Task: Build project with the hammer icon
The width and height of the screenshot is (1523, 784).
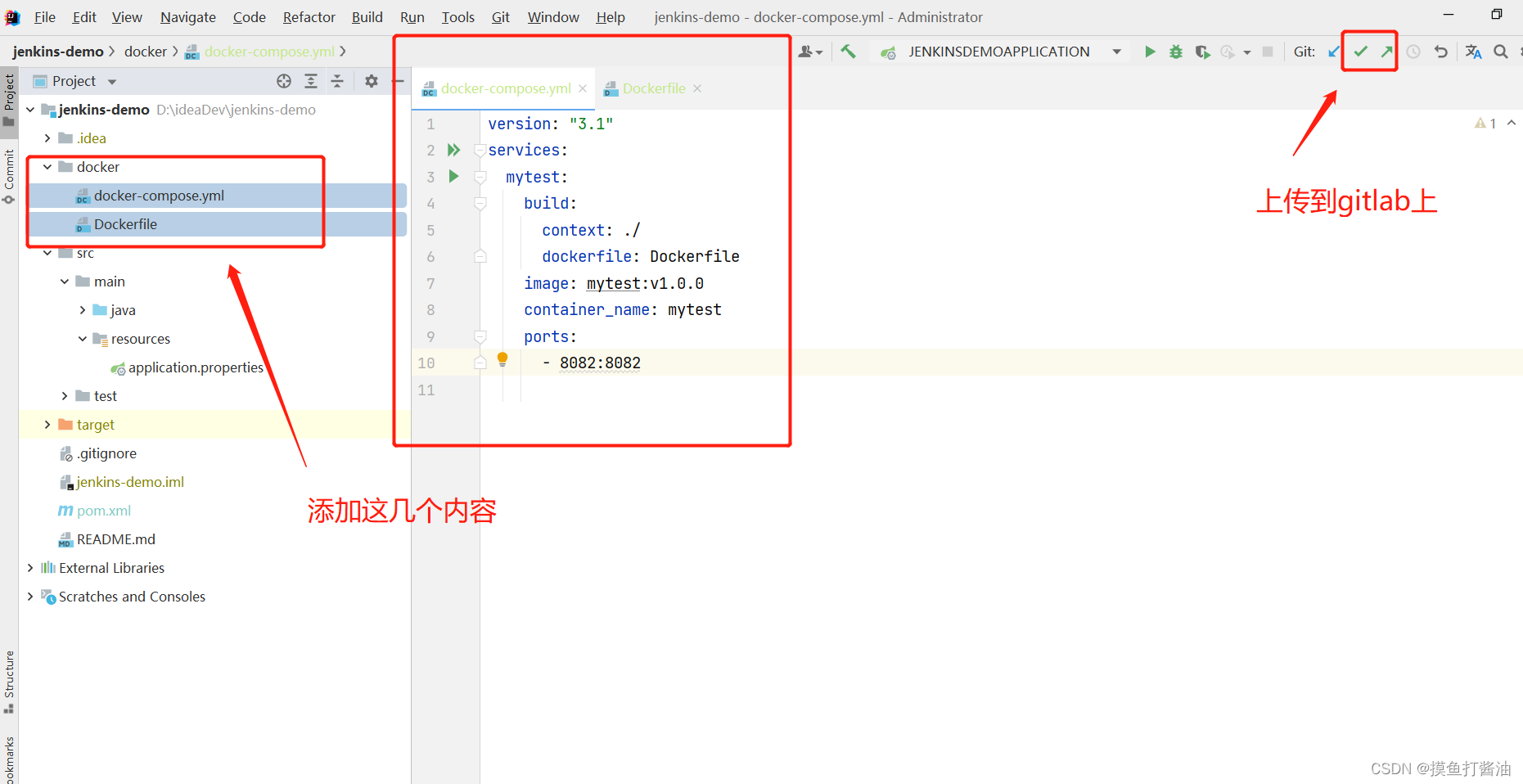Action: pos(848,52)
